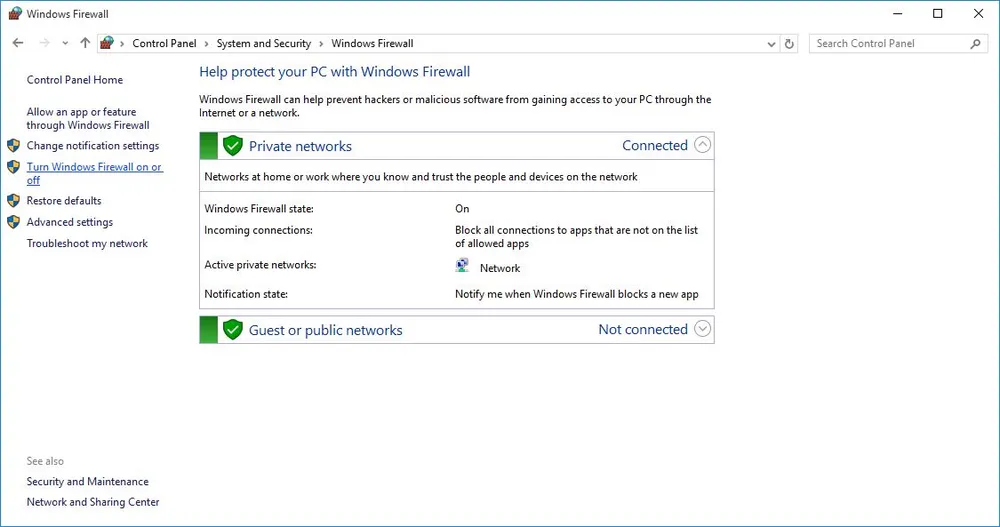
Task: Click the shield icon next to Restore defaults
Action: point(13,201)
